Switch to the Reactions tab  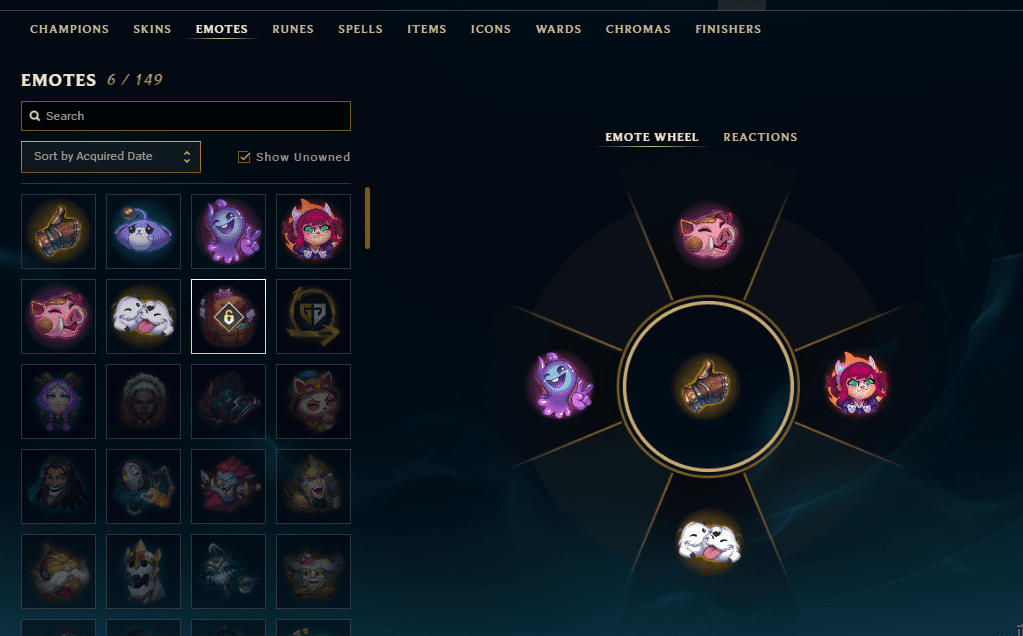[760, 137]
